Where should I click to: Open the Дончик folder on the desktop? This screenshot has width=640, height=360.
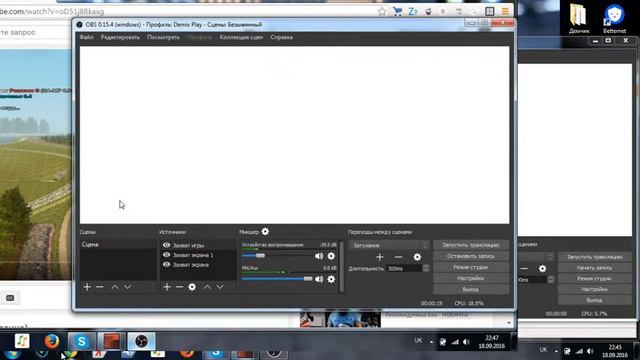click(578, 18)
